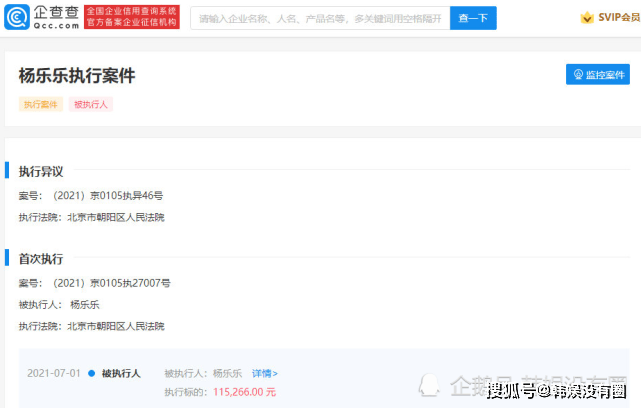641x408 pixels.
Task: Click the SVIP crown icon
Action: (587, 18)
